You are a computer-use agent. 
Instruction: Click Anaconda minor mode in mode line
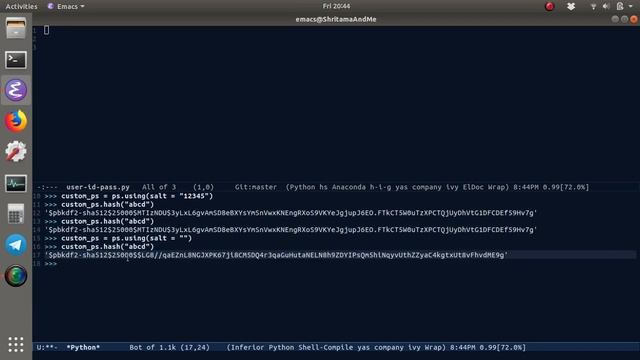click(x=349, y=187)
